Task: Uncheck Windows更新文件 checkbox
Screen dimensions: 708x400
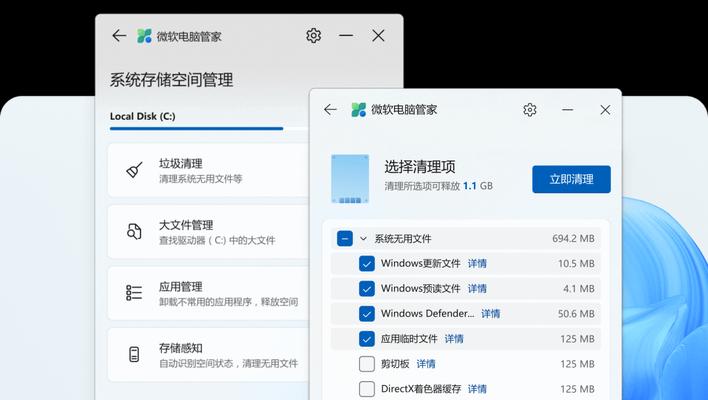Action: coord(367,264)
